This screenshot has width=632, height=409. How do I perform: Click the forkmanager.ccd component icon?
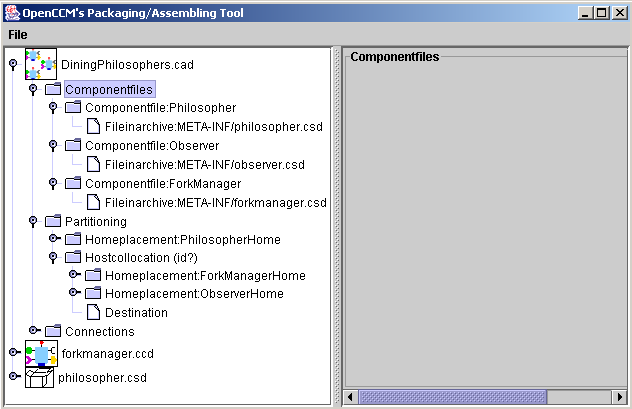[41, 353]
